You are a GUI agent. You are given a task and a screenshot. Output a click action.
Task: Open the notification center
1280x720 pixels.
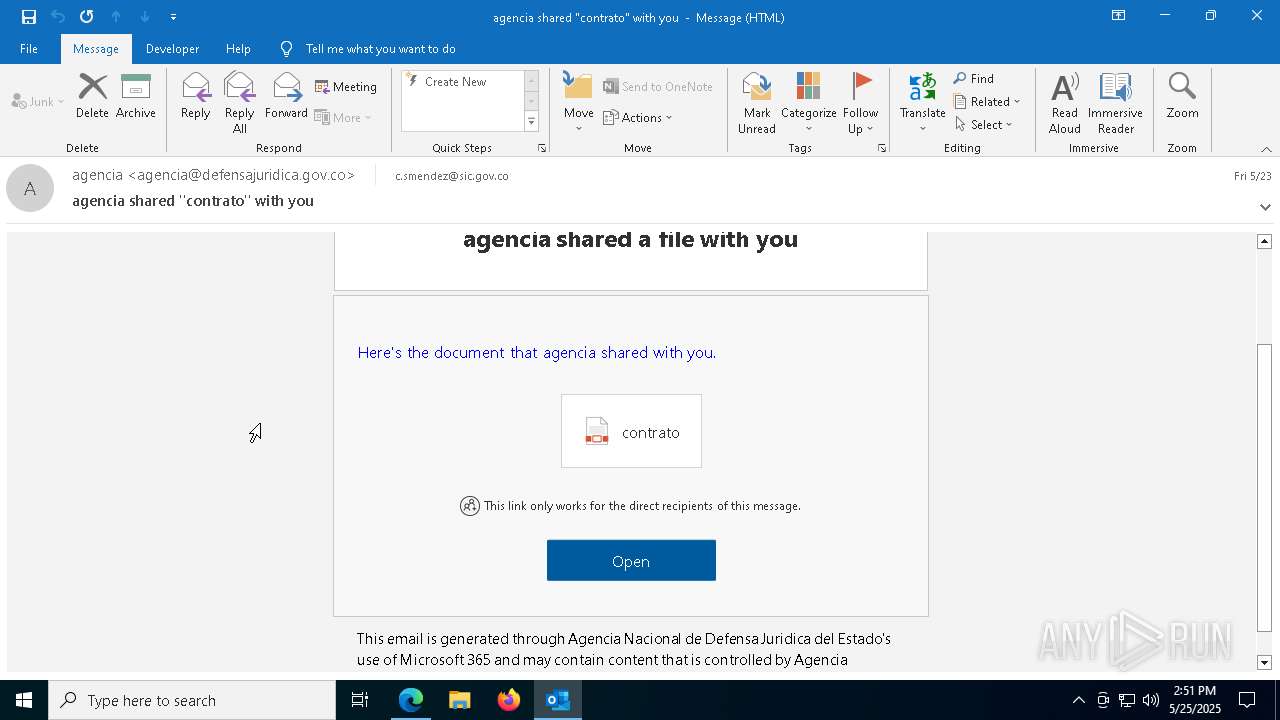[x=1247, y=700]
